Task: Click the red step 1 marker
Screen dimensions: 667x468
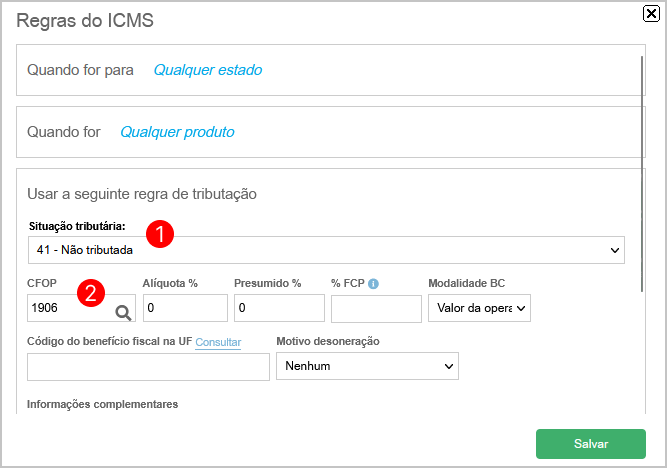Action: tap(160, 234)
